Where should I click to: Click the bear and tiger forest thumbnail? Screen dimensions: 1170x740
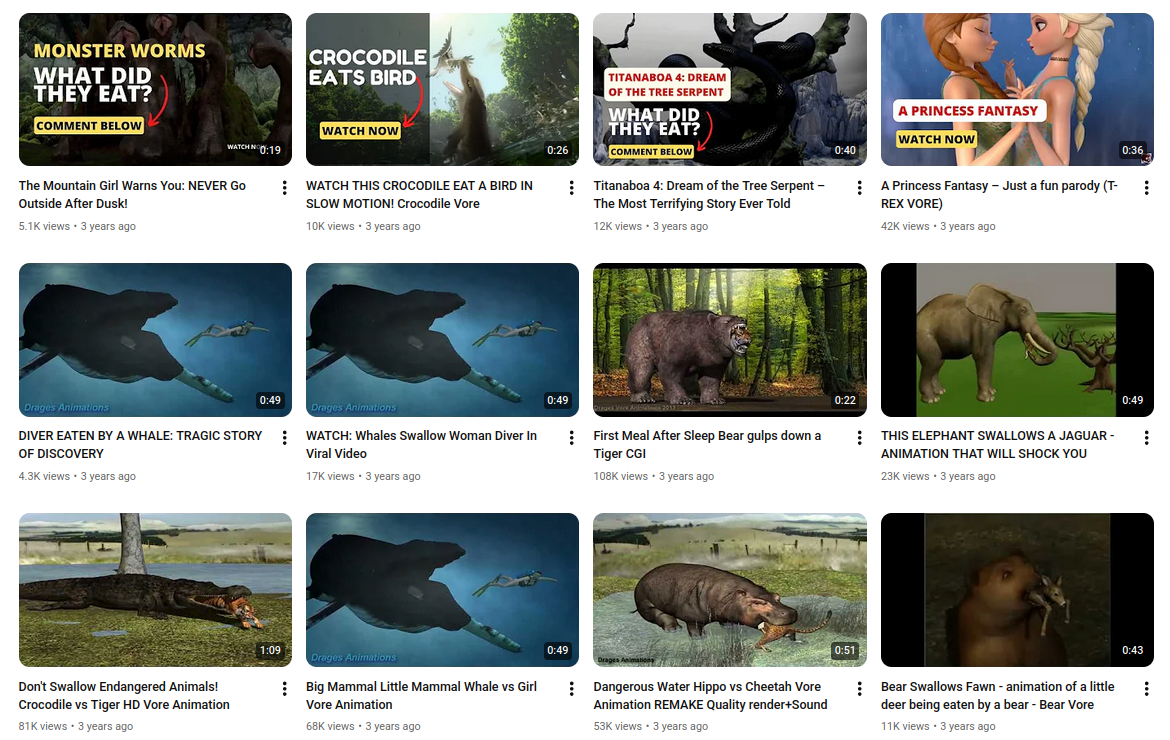point(729,340)
